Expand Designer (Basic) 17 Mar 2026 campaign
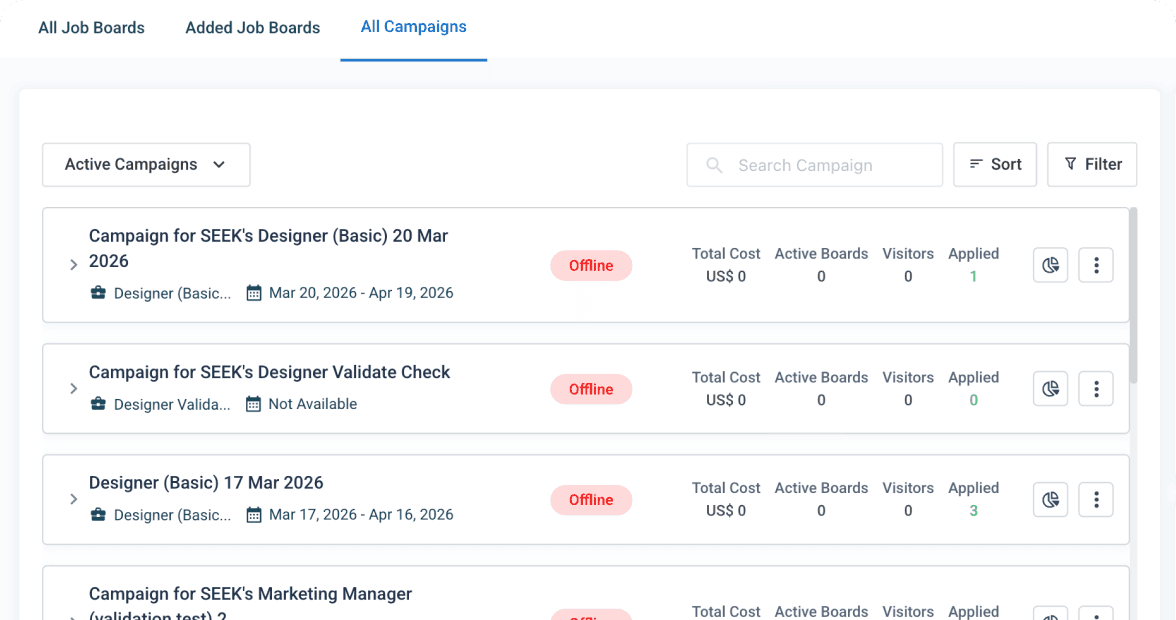The height and width of the screenshot is (620, 1176). tap(74, 499)
